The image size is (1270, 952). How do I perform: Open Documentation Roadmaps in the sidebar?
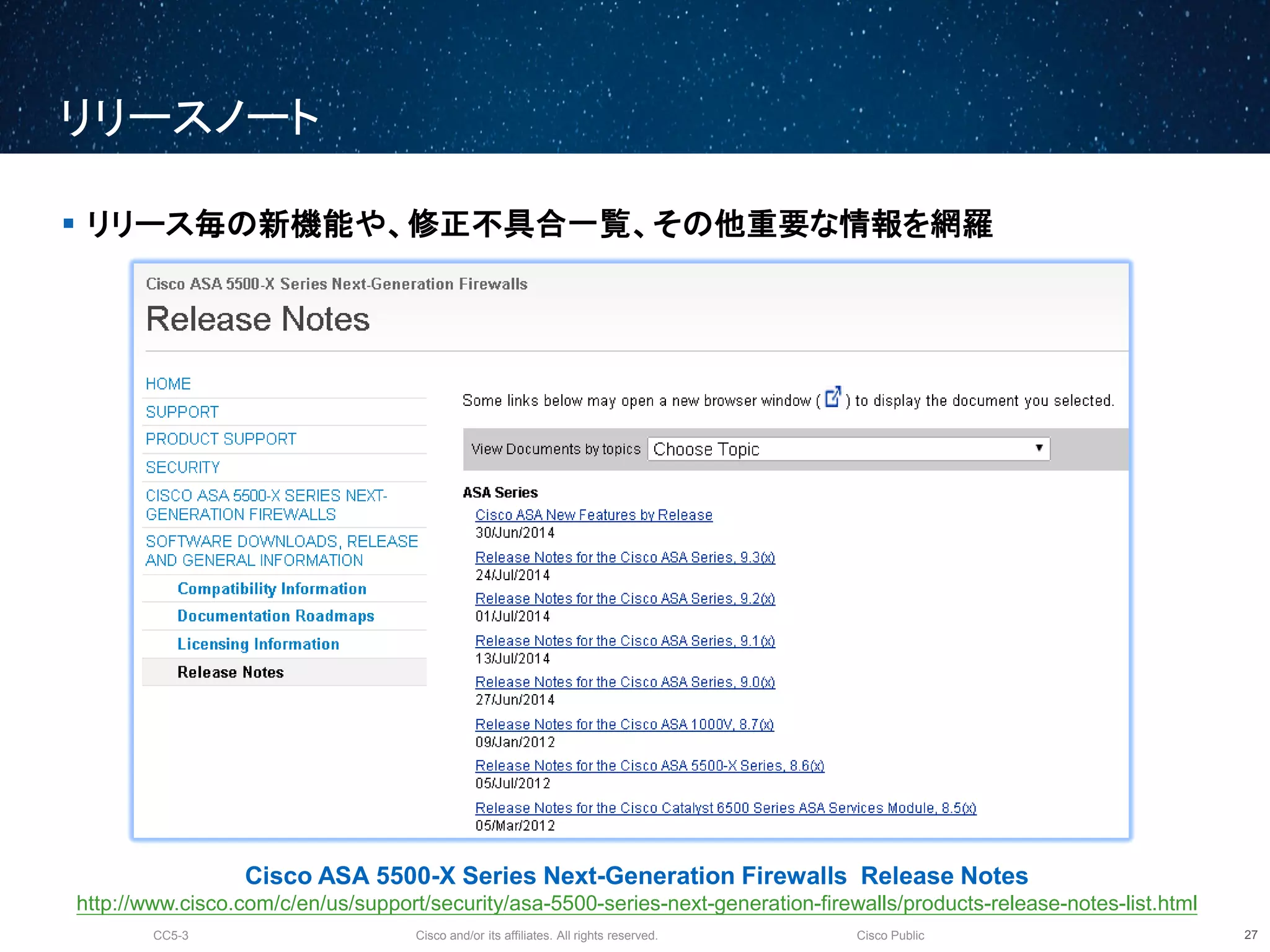pos(276,616)
